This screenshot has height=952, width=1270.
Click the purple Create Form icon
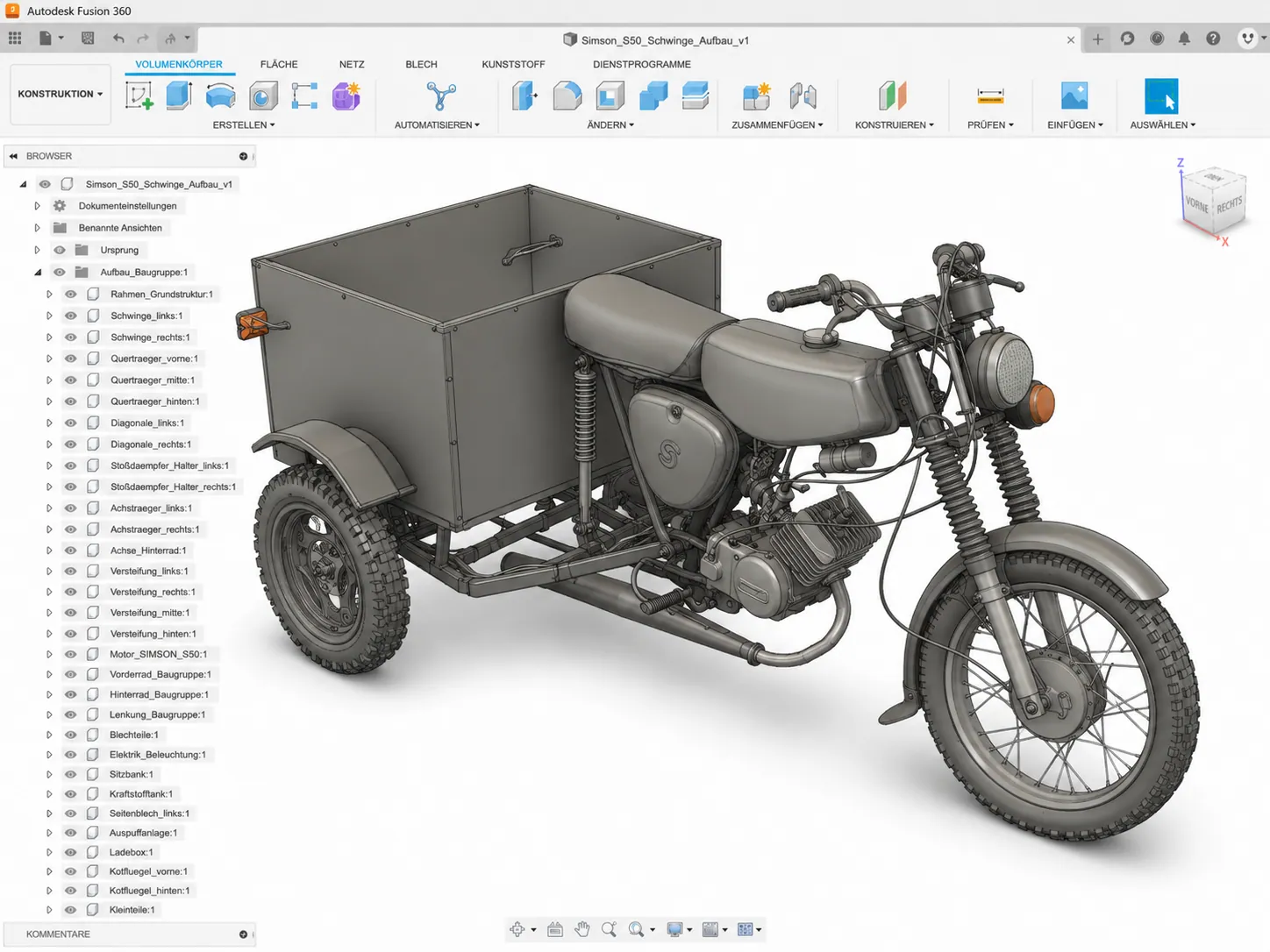pyautogui.click(x=346, y=96)
